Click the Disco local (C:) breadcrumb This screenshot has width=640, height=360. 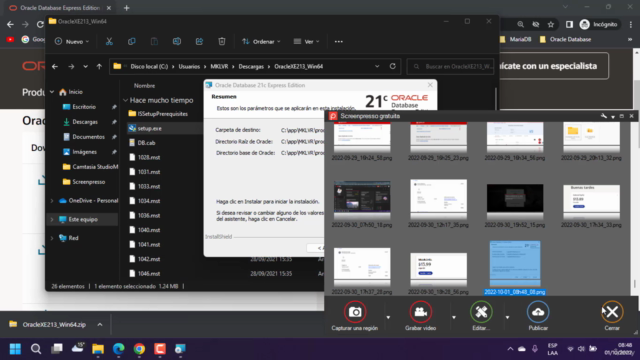click(149, 66)
